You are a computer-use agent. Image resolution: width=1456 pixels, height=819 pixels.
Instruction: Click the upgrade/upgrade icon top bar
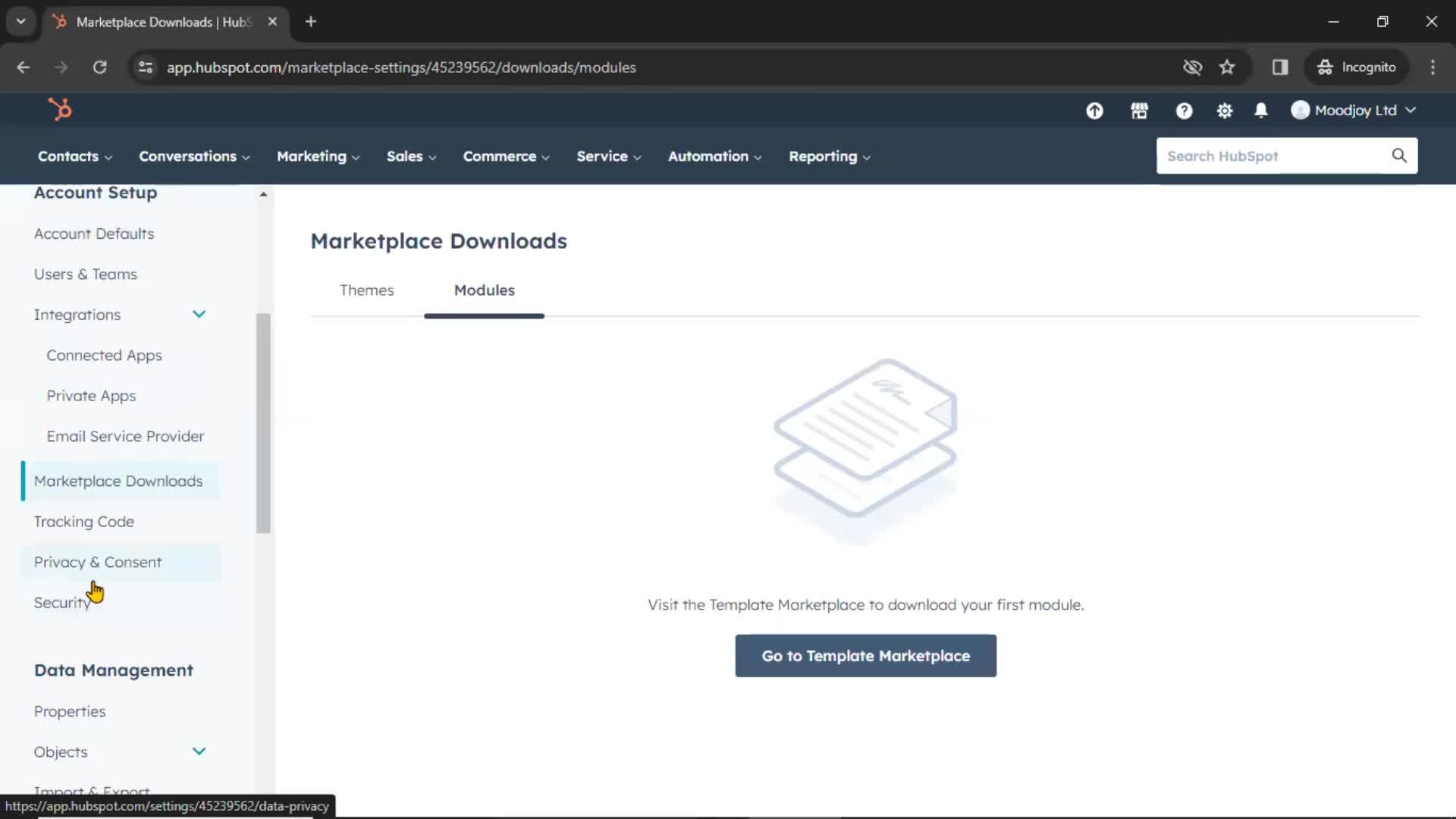coord(1095,110)
